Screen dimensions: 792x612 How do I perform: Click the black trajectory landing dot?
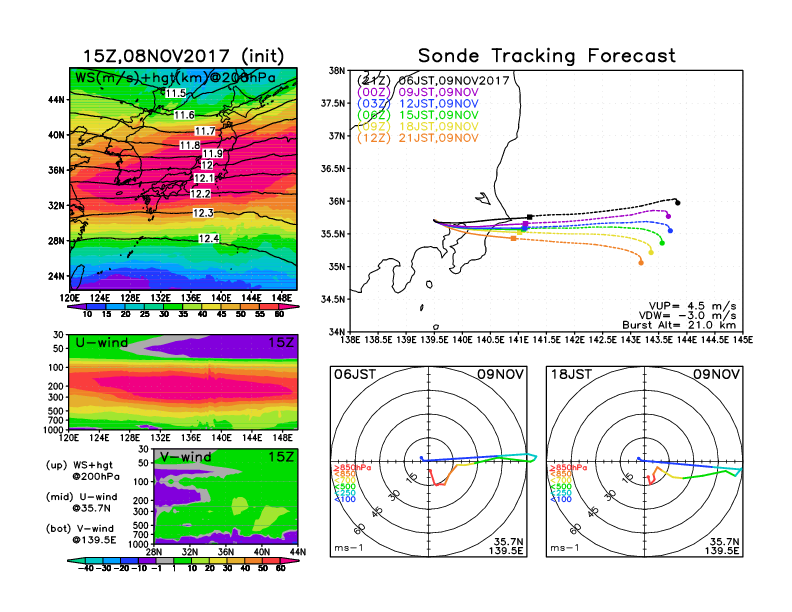pyautogui.click(x=677, y=203)
